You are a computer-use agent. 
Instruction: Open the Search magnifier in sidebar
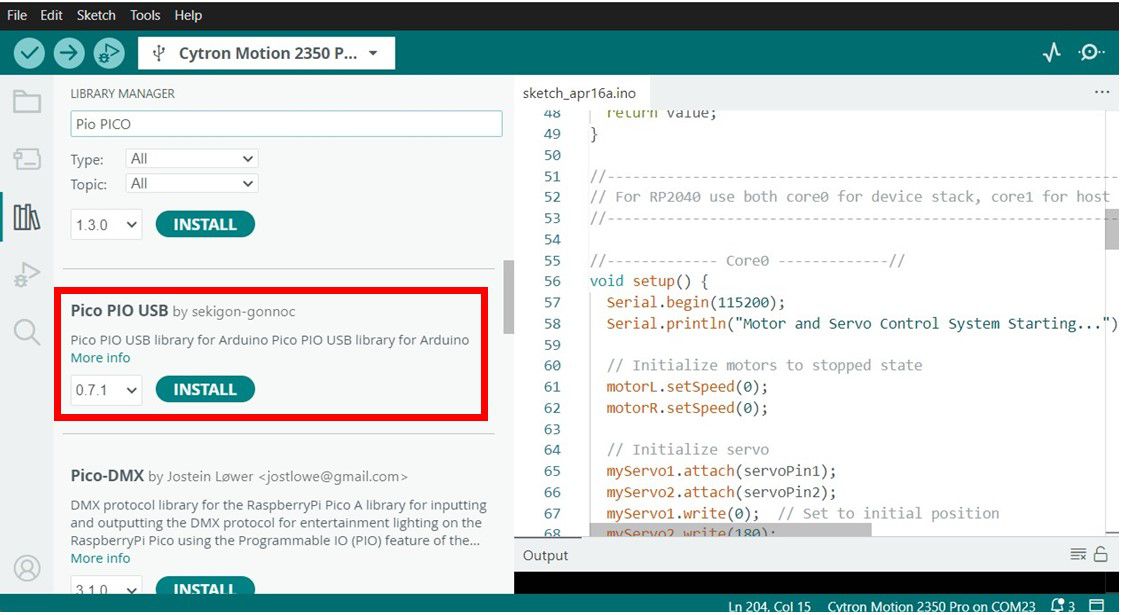point(27,332)
